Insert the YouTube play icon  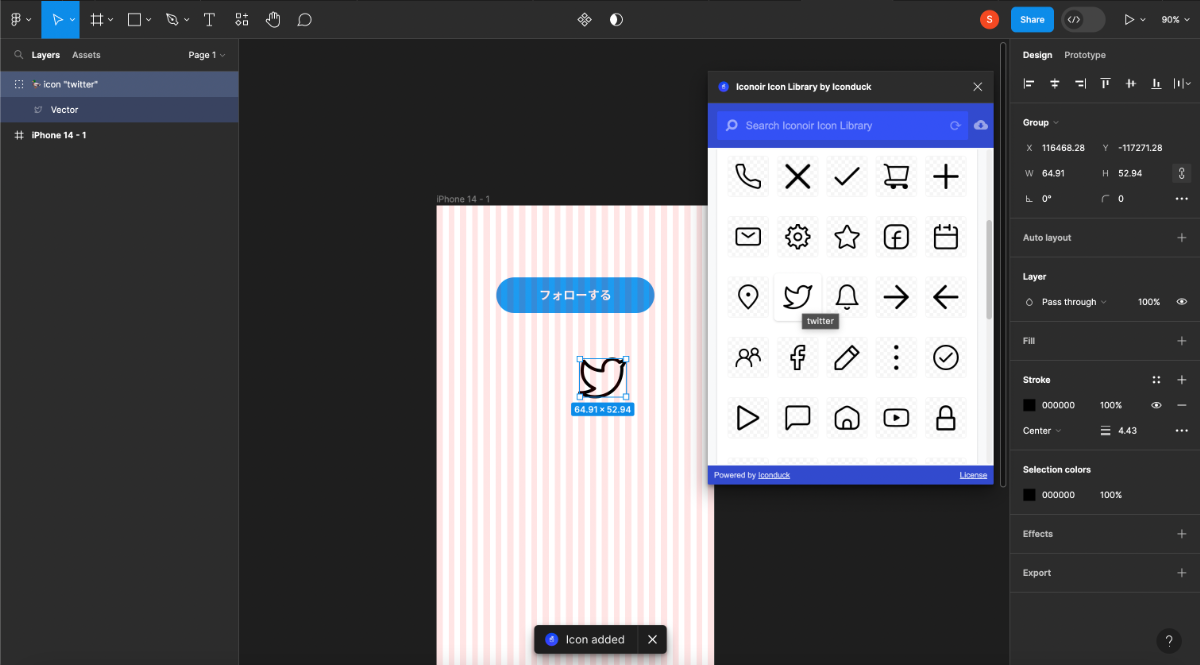[896, 417]
